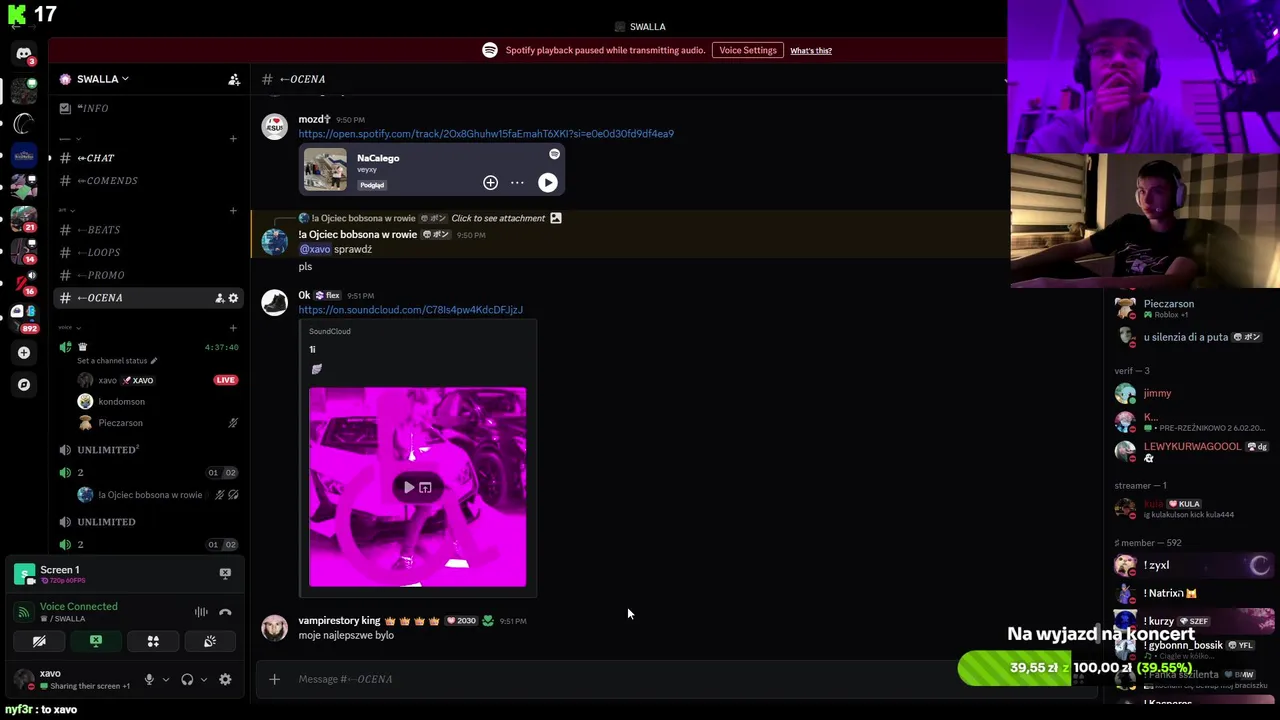Click the attachment image icon in the reply preview

tap(556, 218)
